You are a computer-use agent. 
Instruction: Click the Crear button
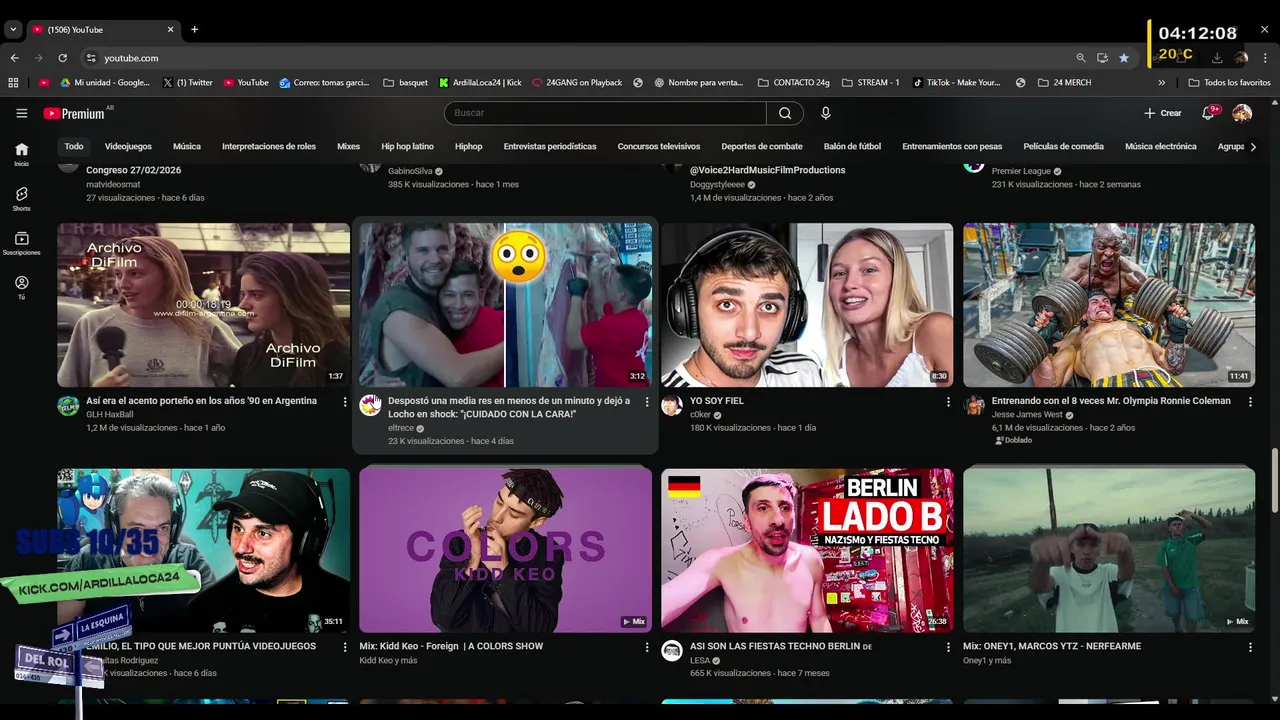pyautogui.click(x=1163, y=113)
